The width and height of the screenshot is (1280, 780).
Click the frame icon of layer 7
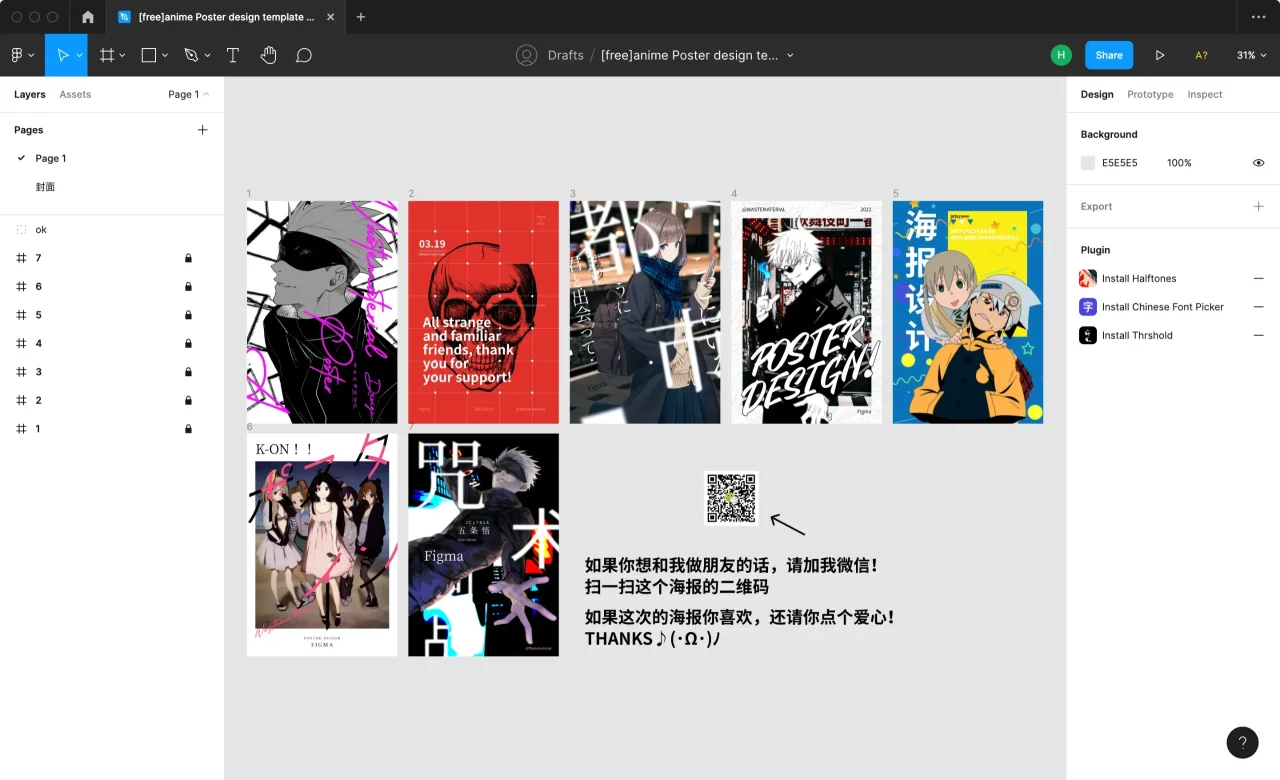point(21,258)
